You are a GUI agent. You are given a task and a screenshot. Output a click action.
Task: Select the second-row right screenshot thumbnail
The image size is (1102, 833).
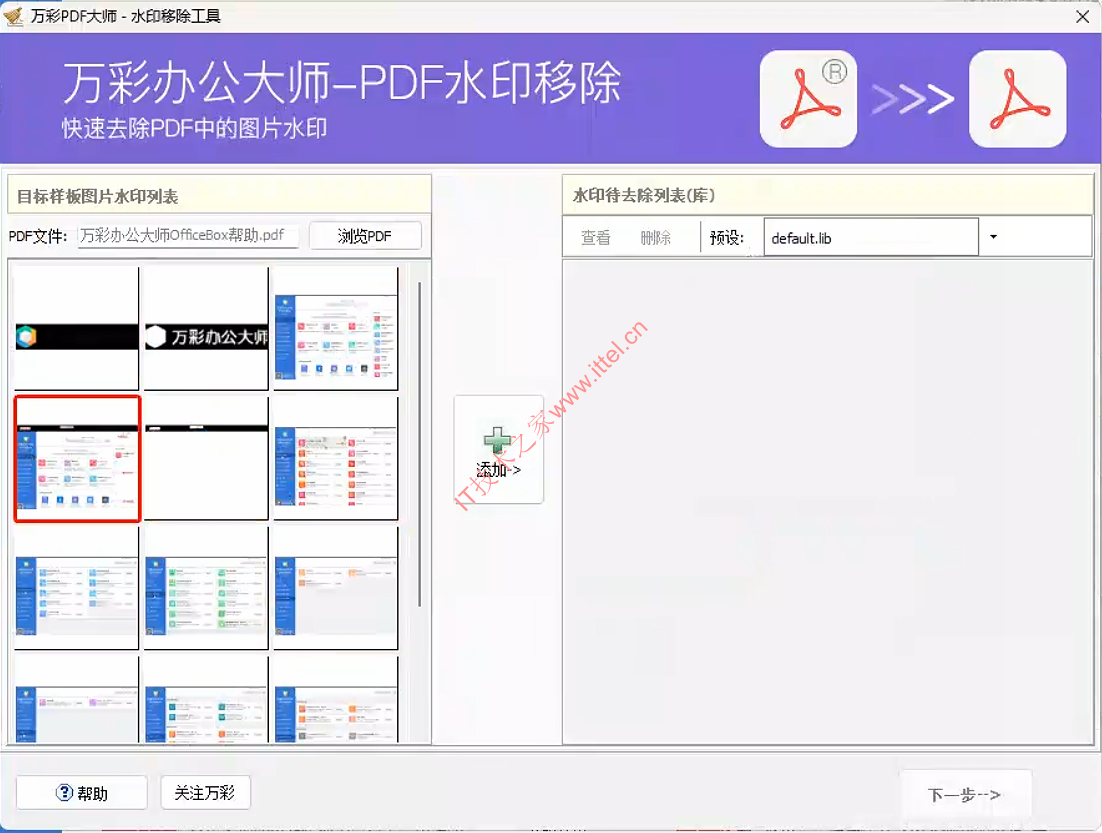336,459
